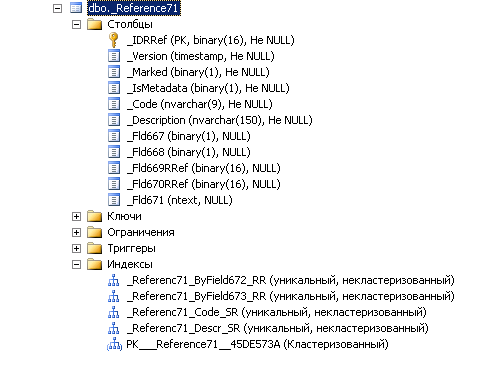Image resolution: width=488 pixels, height=377 pixels.
Task: Select the _Referenc71_ByField673_RR index name
Action: point(291,296)
